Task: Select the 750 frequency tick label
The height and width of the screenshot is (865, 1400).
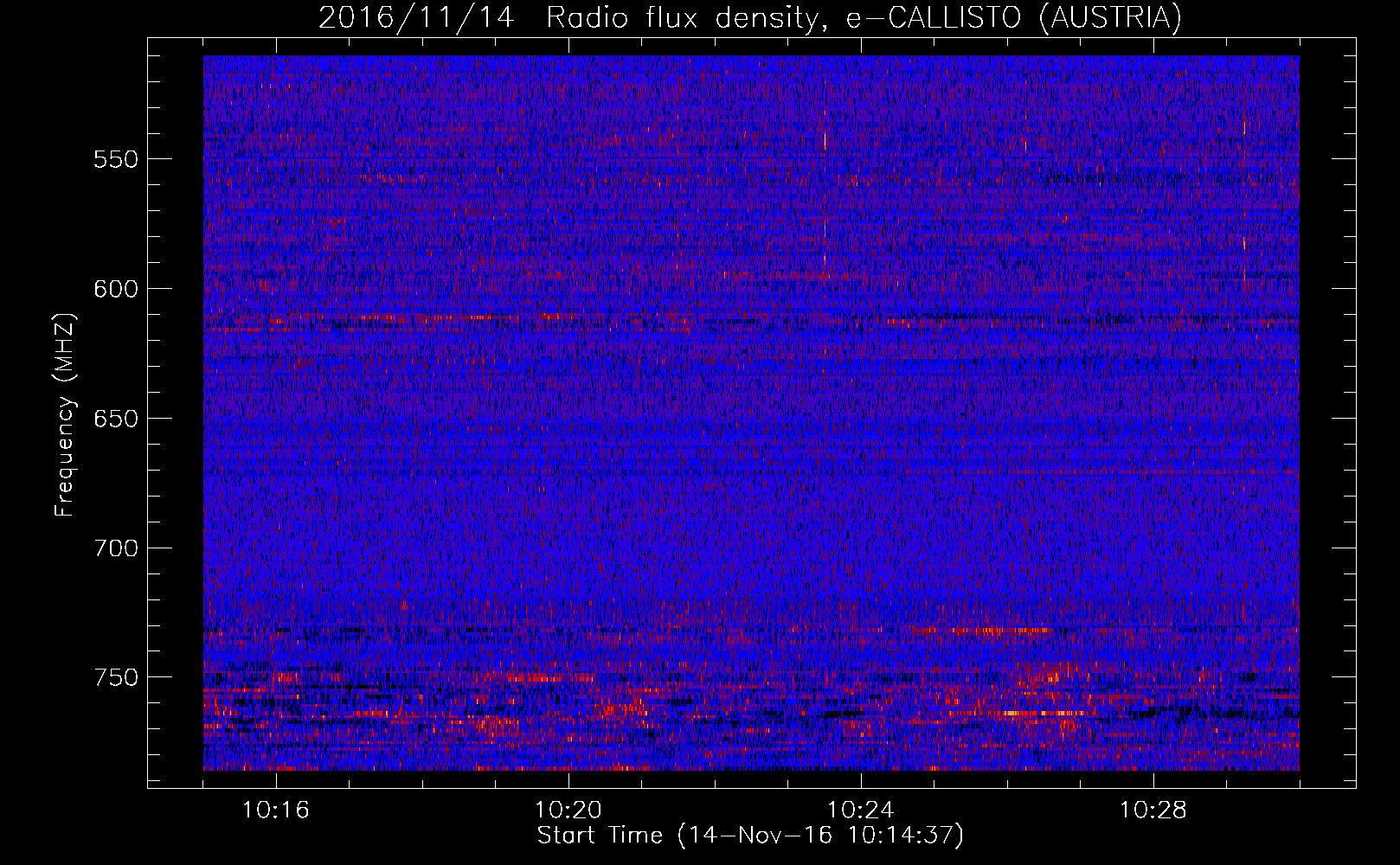Action: point(116,677)
